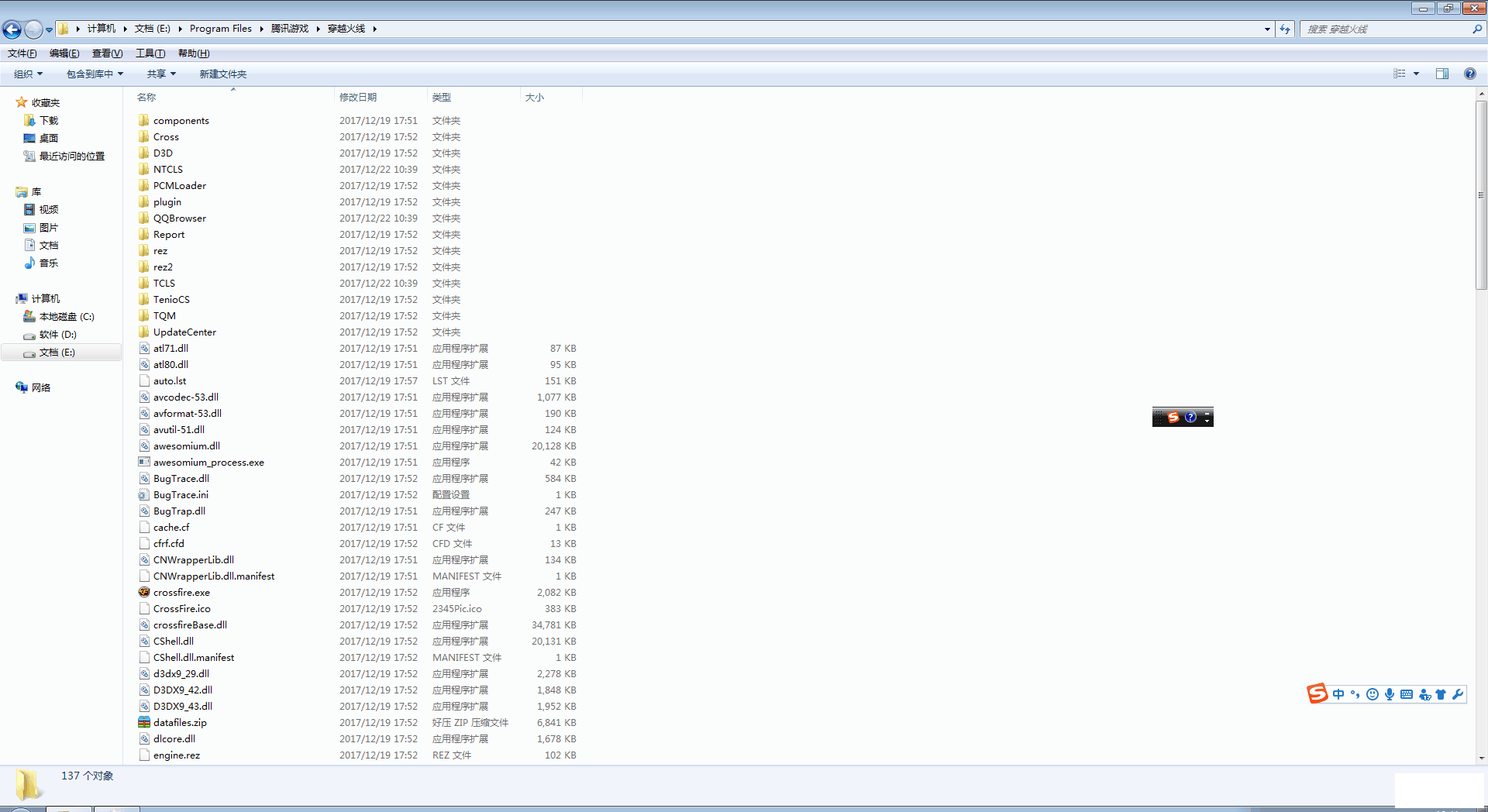Open the 查看(V) menu
This screenshot has width=1488, height=812.
click(x=107, y=53)
